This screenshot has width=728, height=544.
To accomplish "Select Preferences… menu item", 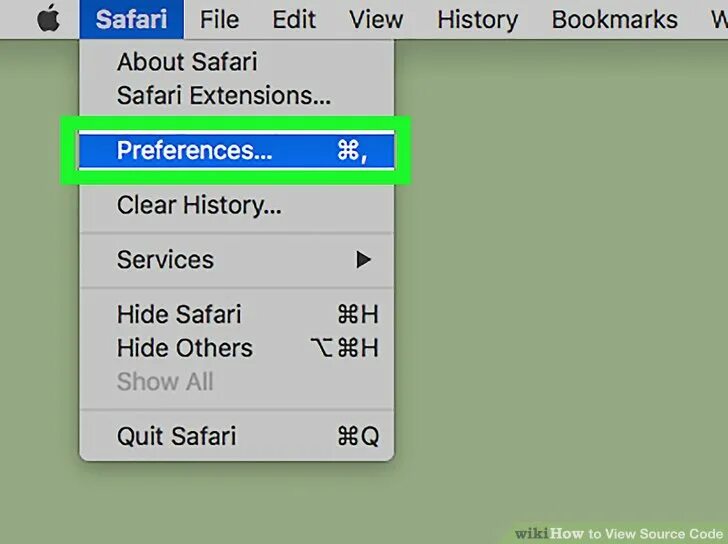I will coord(237,150).
